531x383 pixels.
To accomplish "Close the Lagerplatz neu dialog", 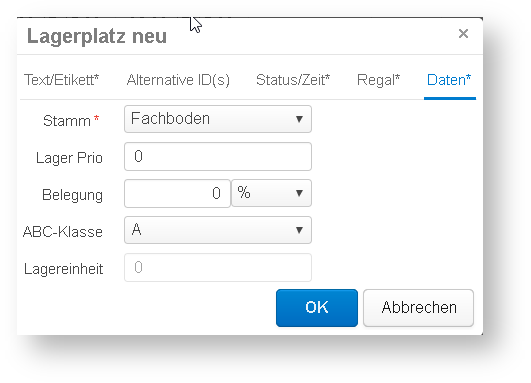I will [x=463, y=34].
